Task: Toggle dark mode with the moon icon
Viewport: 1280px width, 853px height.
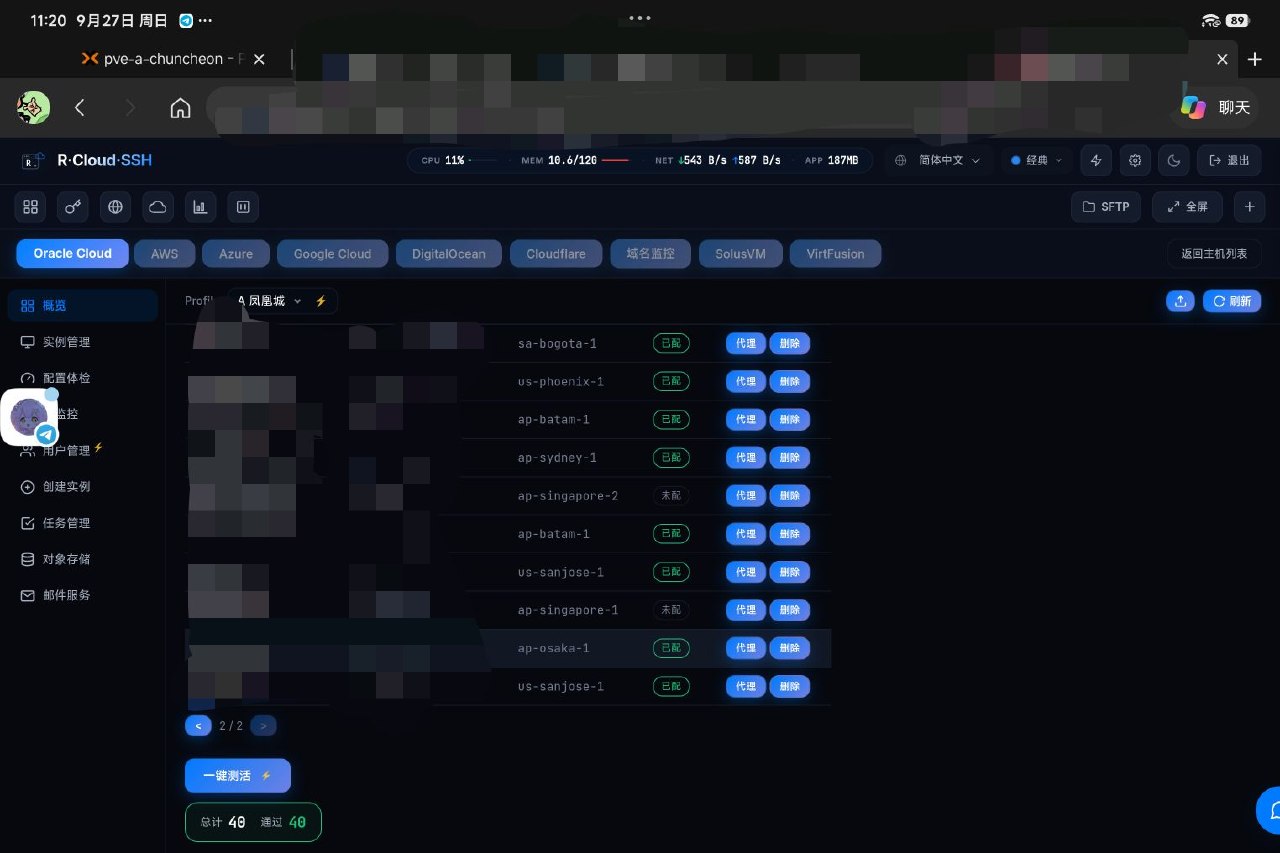Action: [1173, 160]
